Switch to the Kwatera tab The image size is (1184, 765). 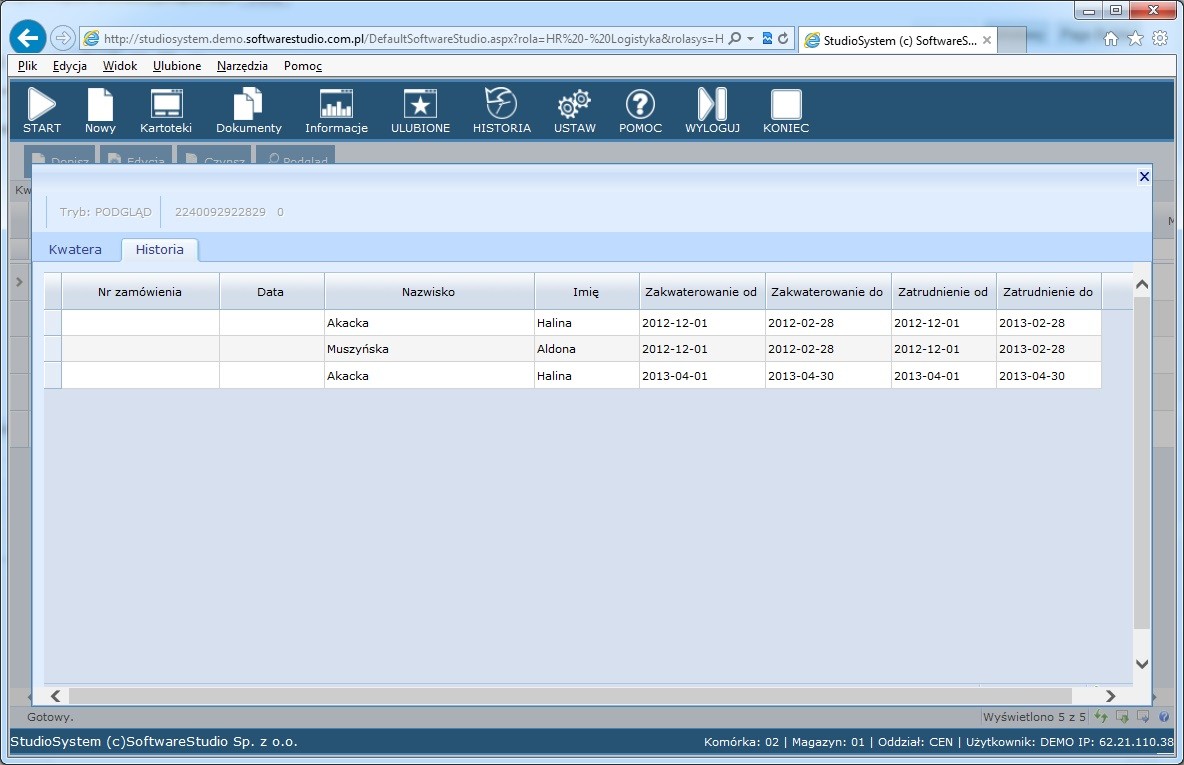pos(75,249)
